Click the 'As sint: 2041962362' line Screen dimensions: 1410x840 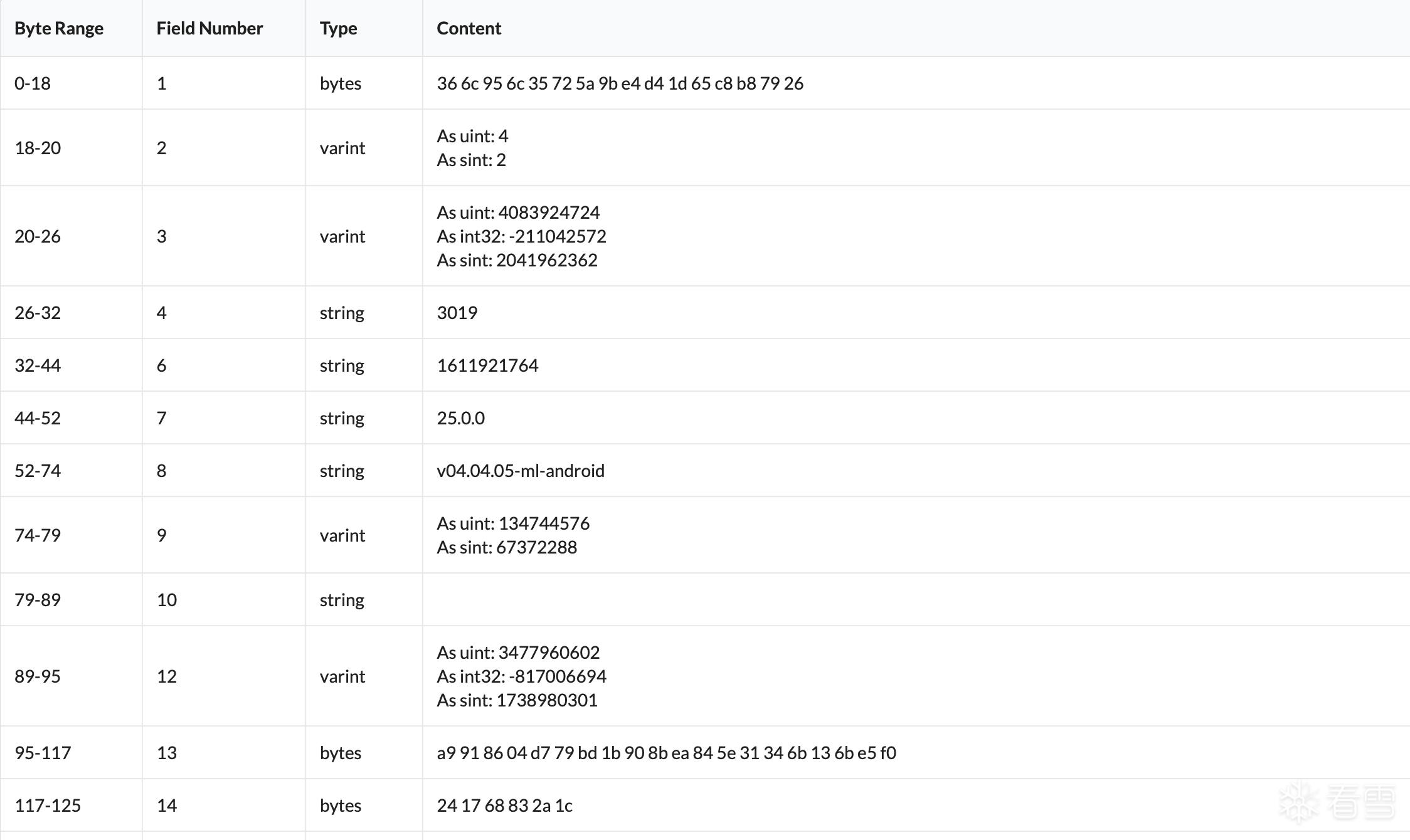[517, 260]
